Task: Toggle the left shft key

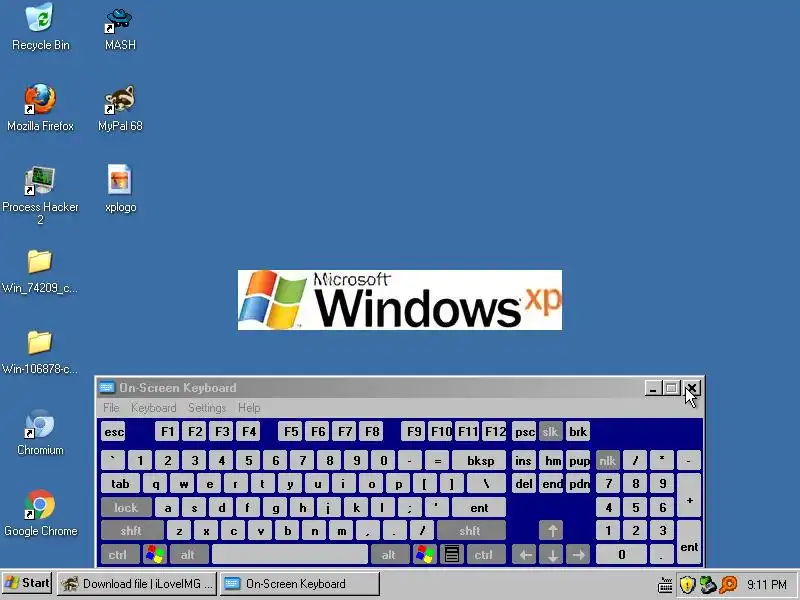Action: [132, 531]
